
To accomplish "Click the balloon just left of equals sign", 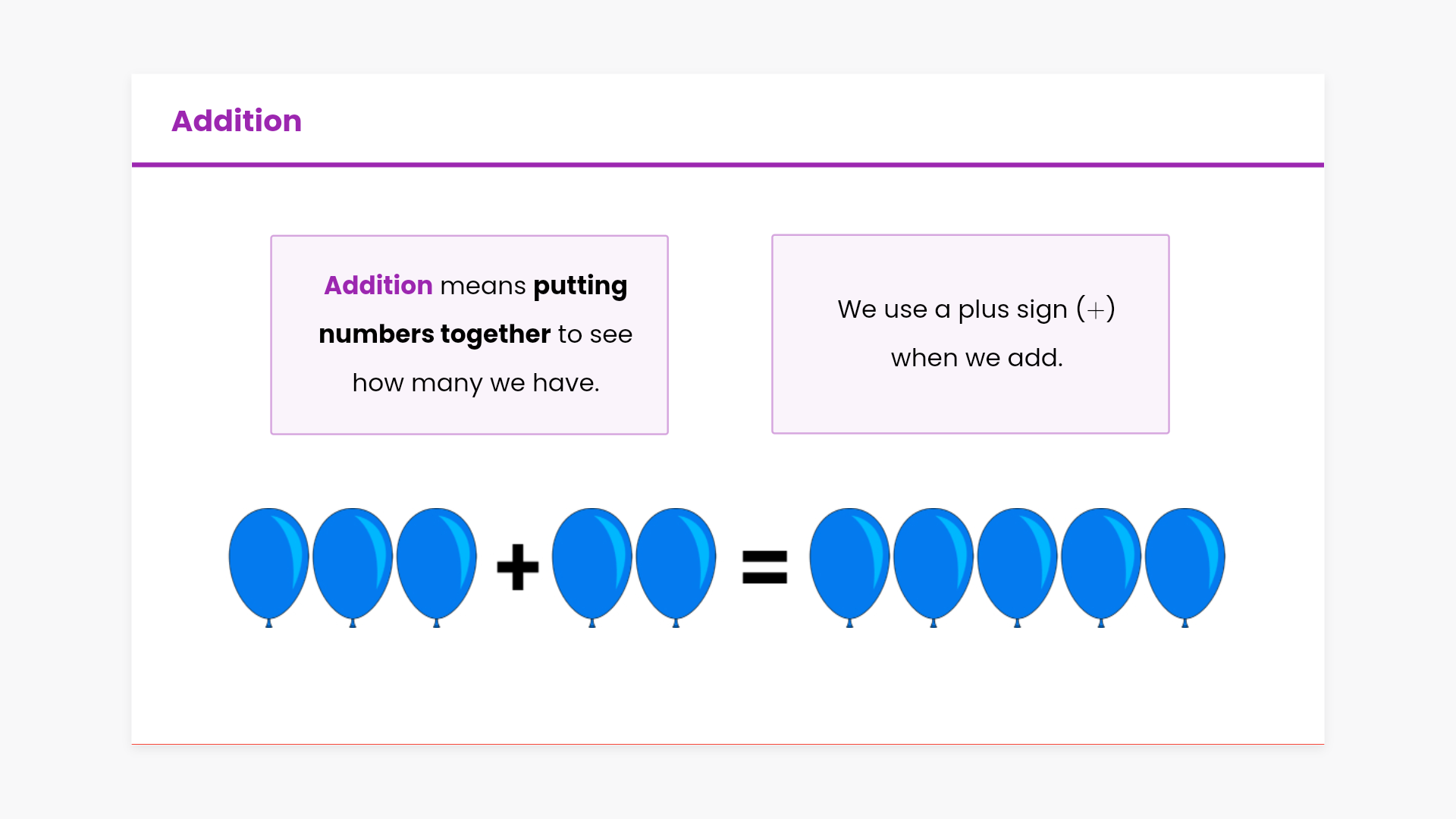I will (x=676, y=563).
